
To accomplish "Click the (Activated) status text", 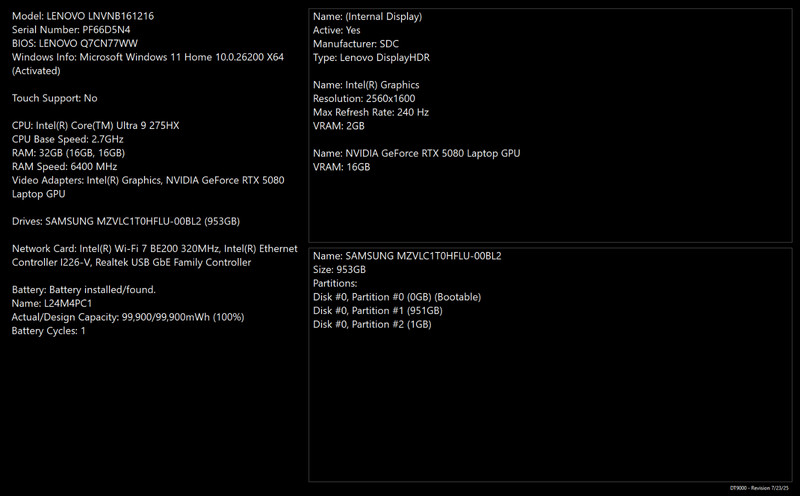I will tap(36, 71).
